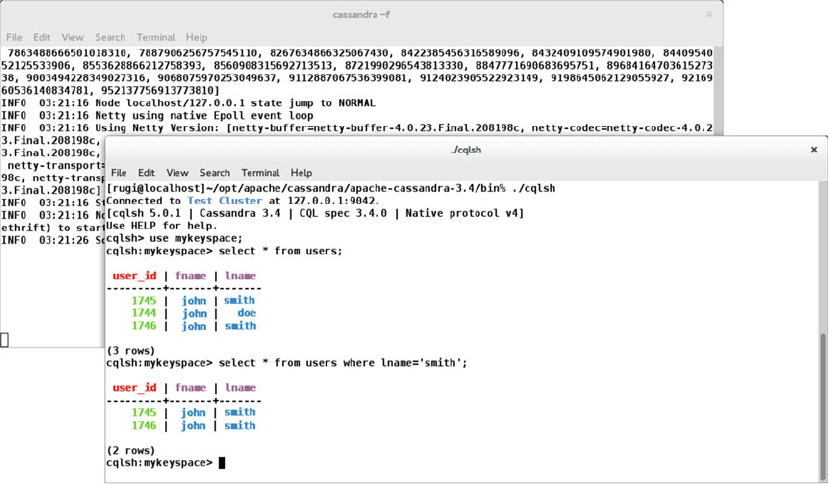Click 'Use HELP for help.' line
This screenshot has width=829, height=484.
coord(162,226)
